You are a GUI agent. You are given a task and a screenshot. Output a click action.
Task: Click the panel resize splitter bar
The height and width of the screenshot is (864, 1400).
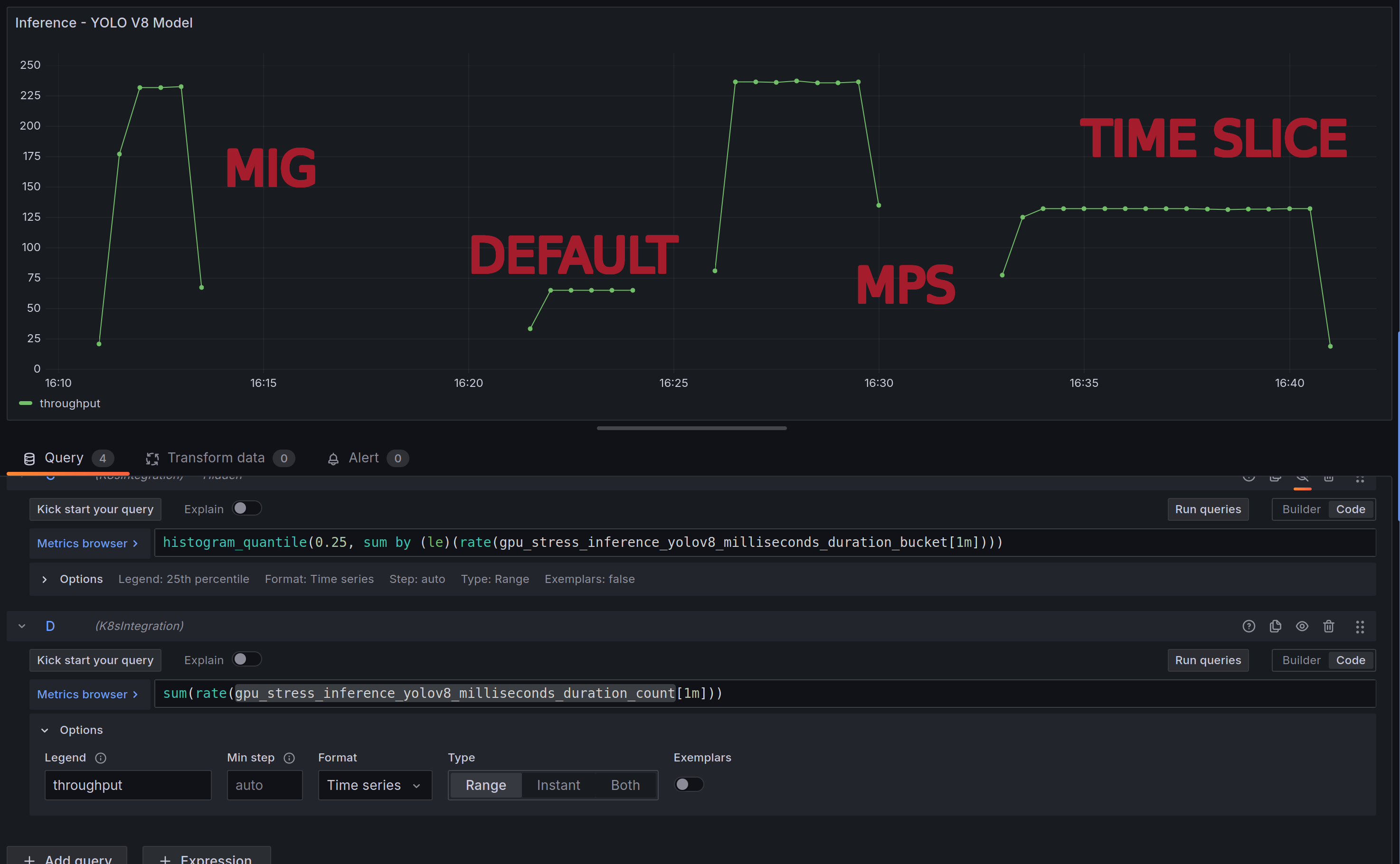692,428
